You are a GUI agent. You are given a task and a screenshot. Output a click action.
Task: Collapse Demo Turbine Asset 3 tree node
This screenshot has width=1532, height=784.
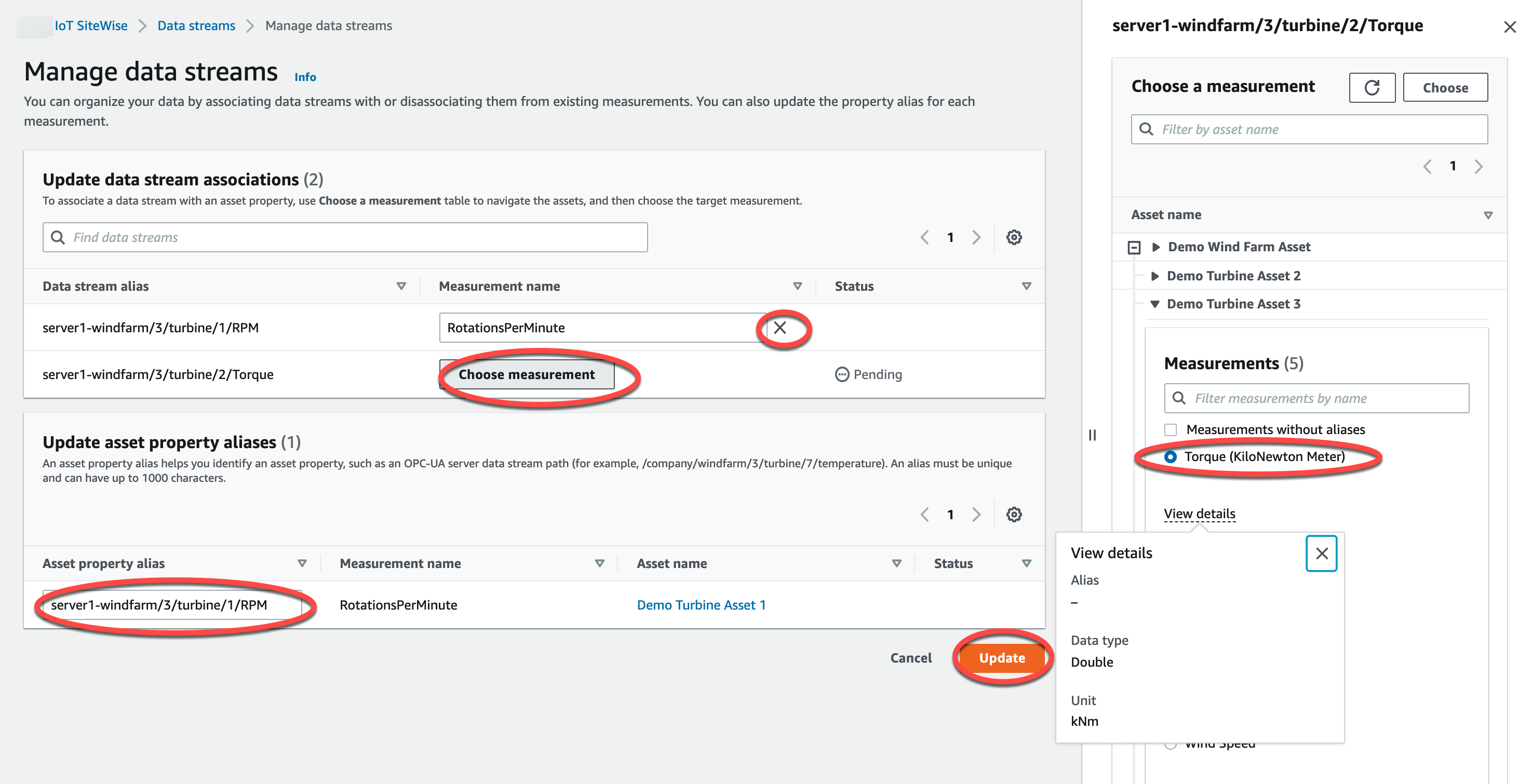(x=1155, y=304)
